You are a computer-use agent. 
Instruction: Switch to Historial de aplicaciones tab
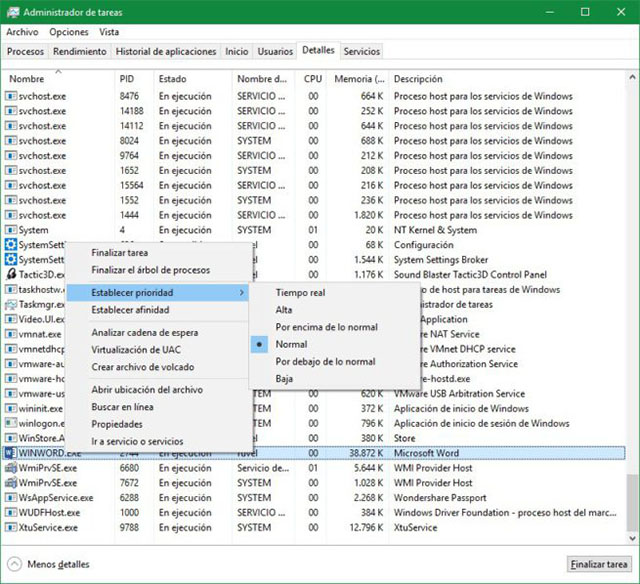coord(166,51)
